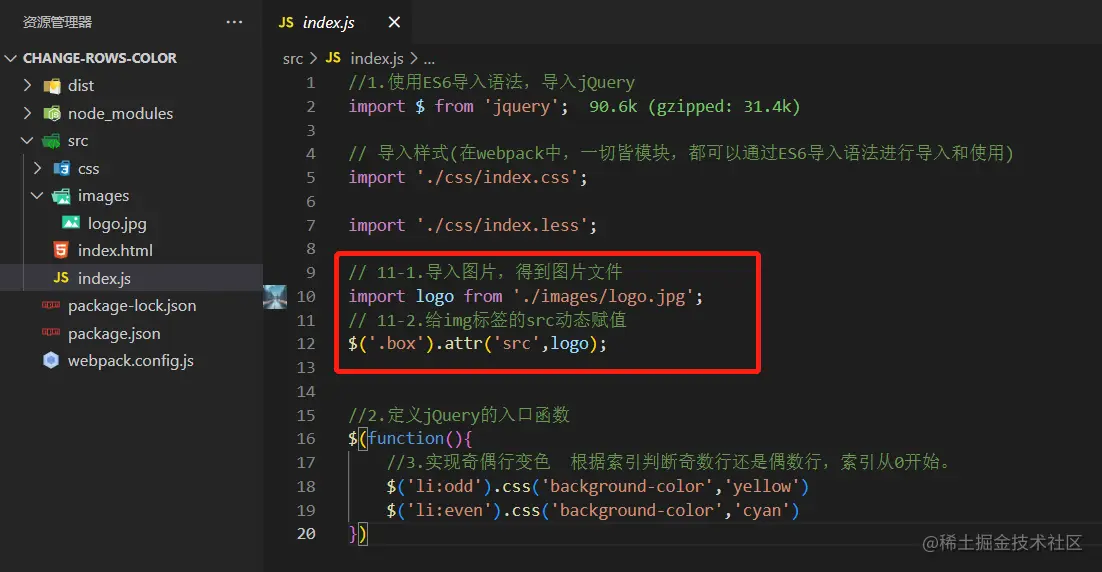Click the function keyword on line 16
1102x572 pixels.
point(406,438)
